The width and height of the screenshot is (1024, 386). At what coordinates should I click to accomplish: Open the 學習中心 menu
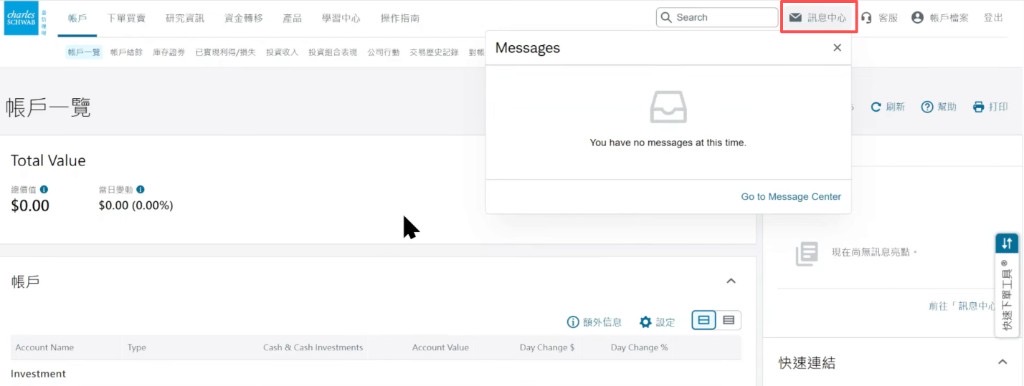(x=341, y=18)
